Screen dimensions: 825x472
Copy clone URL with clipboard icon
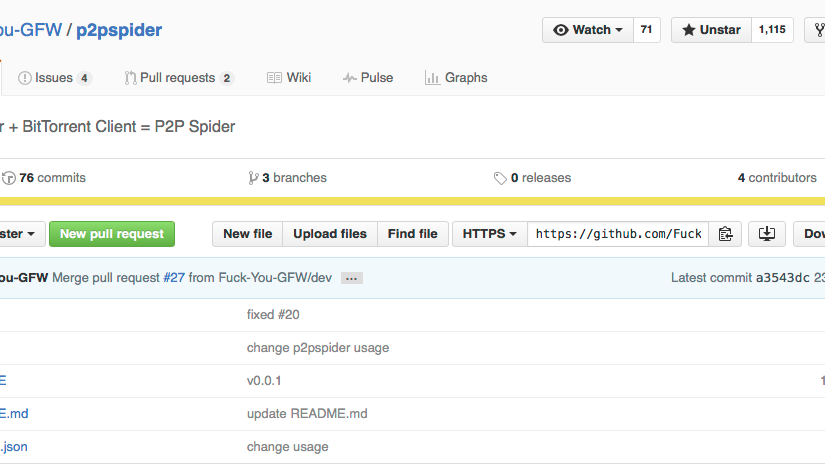(x=725, y=234)
